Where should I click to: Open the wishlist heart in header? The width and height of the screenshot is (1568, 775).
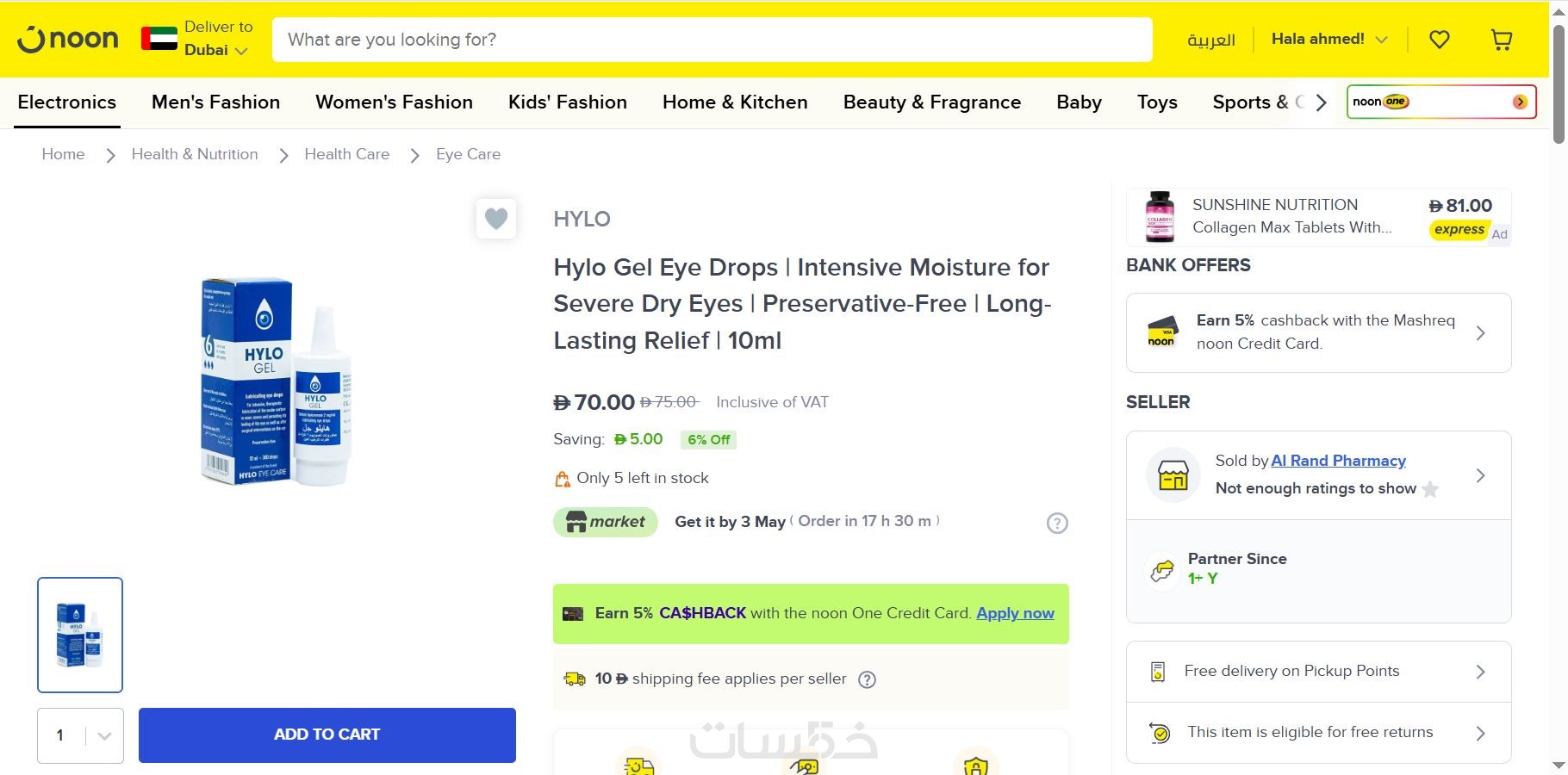pyautogui.click(x=1439, y=40)
